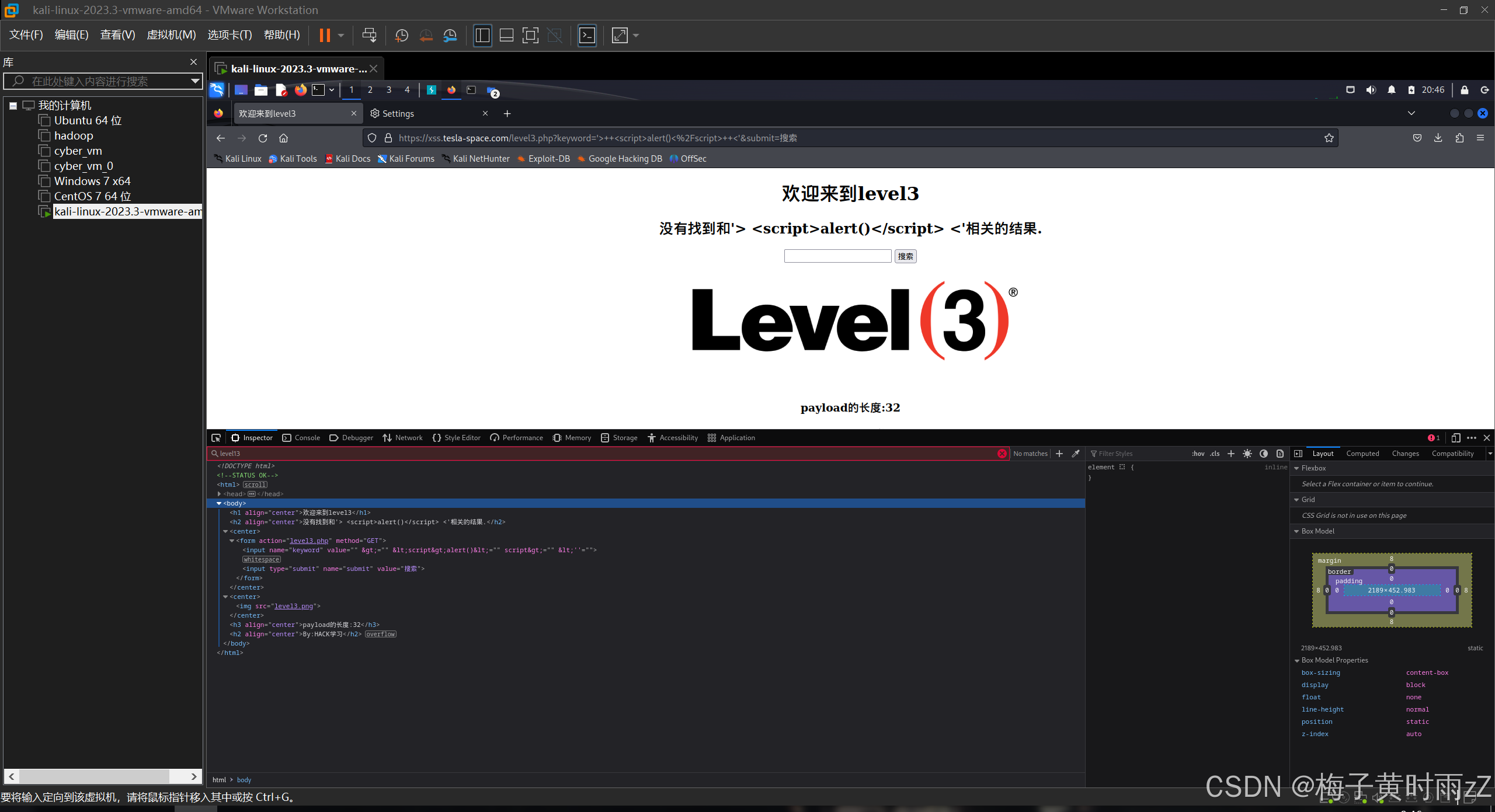Click the keyword search input field

(x=838, y=256)
